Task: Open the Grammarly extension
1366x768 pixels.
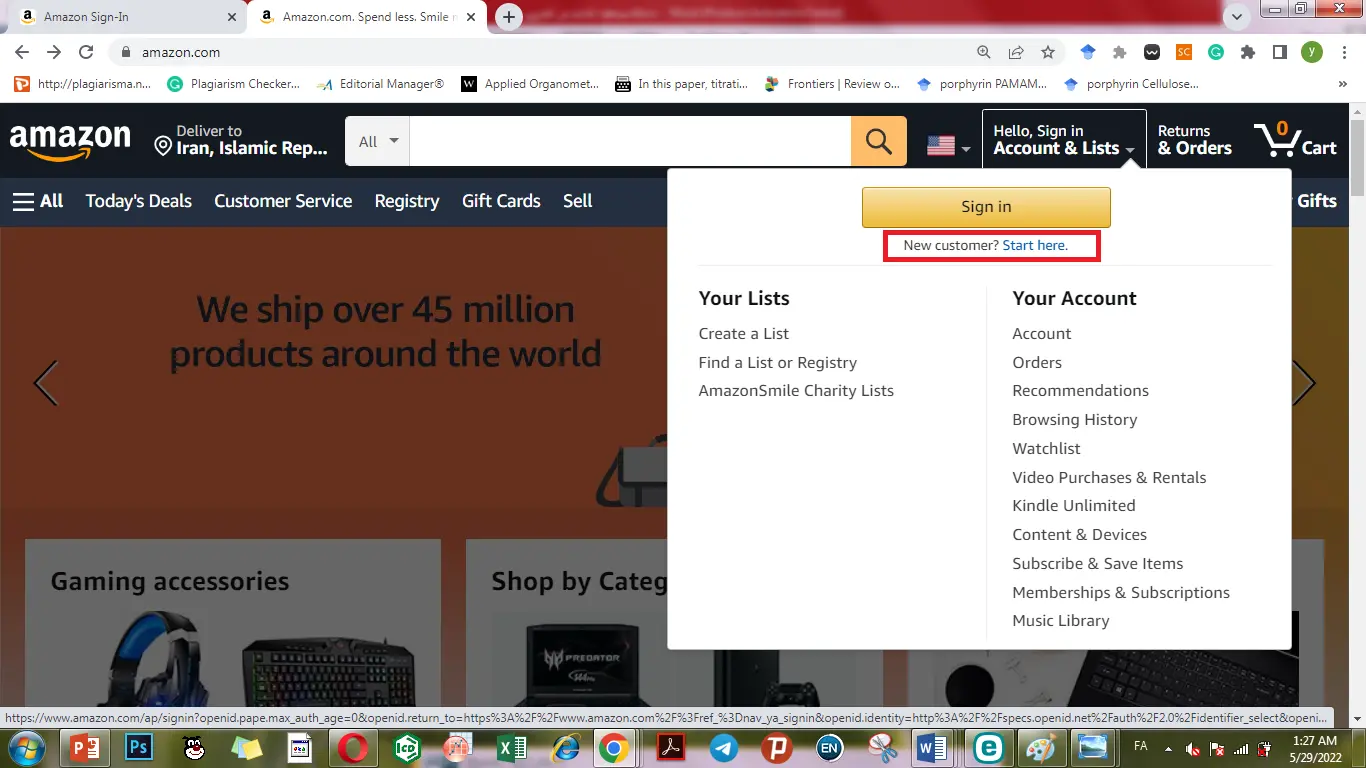Action: pos(1216,52)
